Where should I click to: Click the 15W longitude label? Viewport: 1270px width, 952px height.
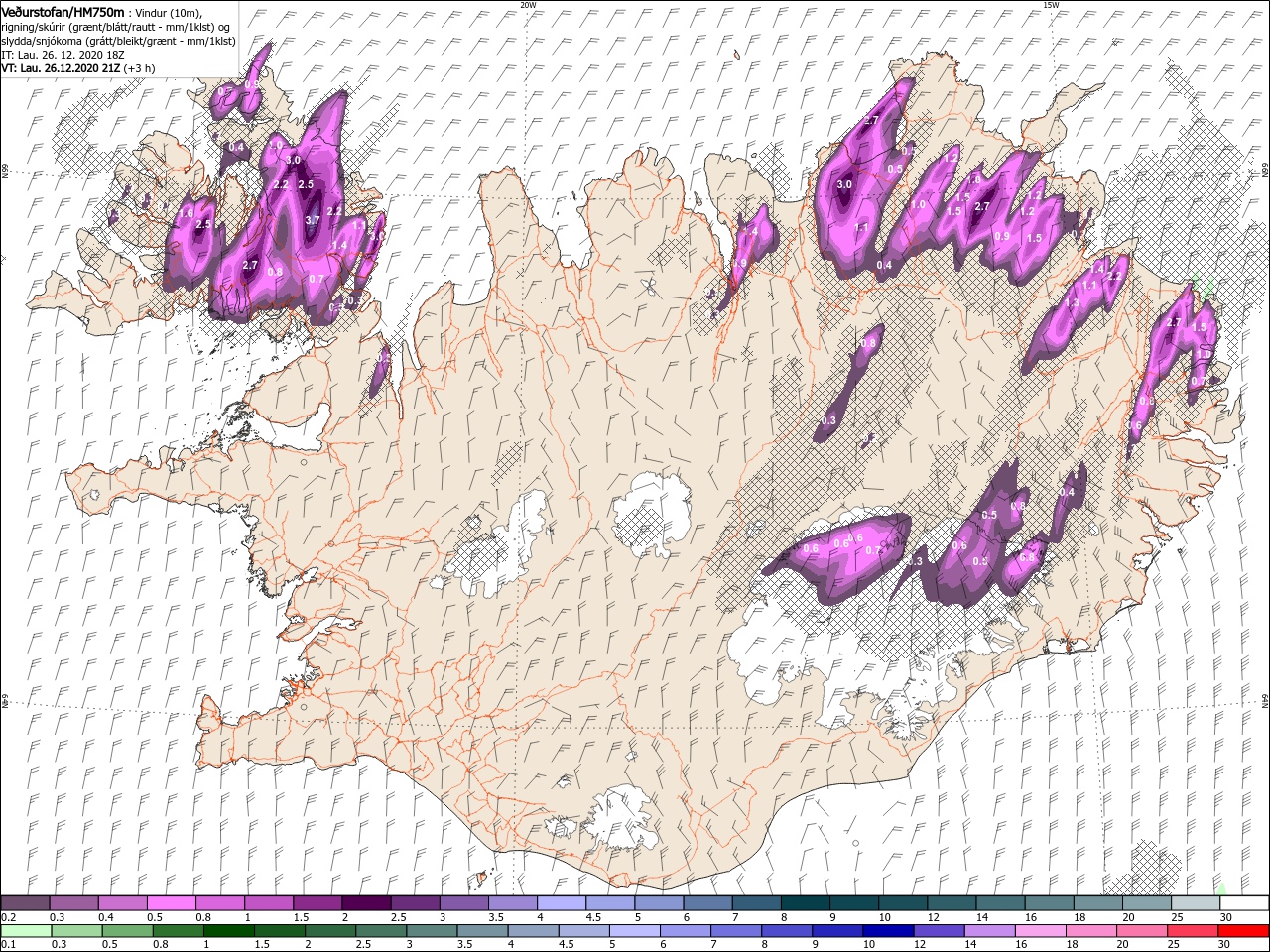[x=1051, y=4]
